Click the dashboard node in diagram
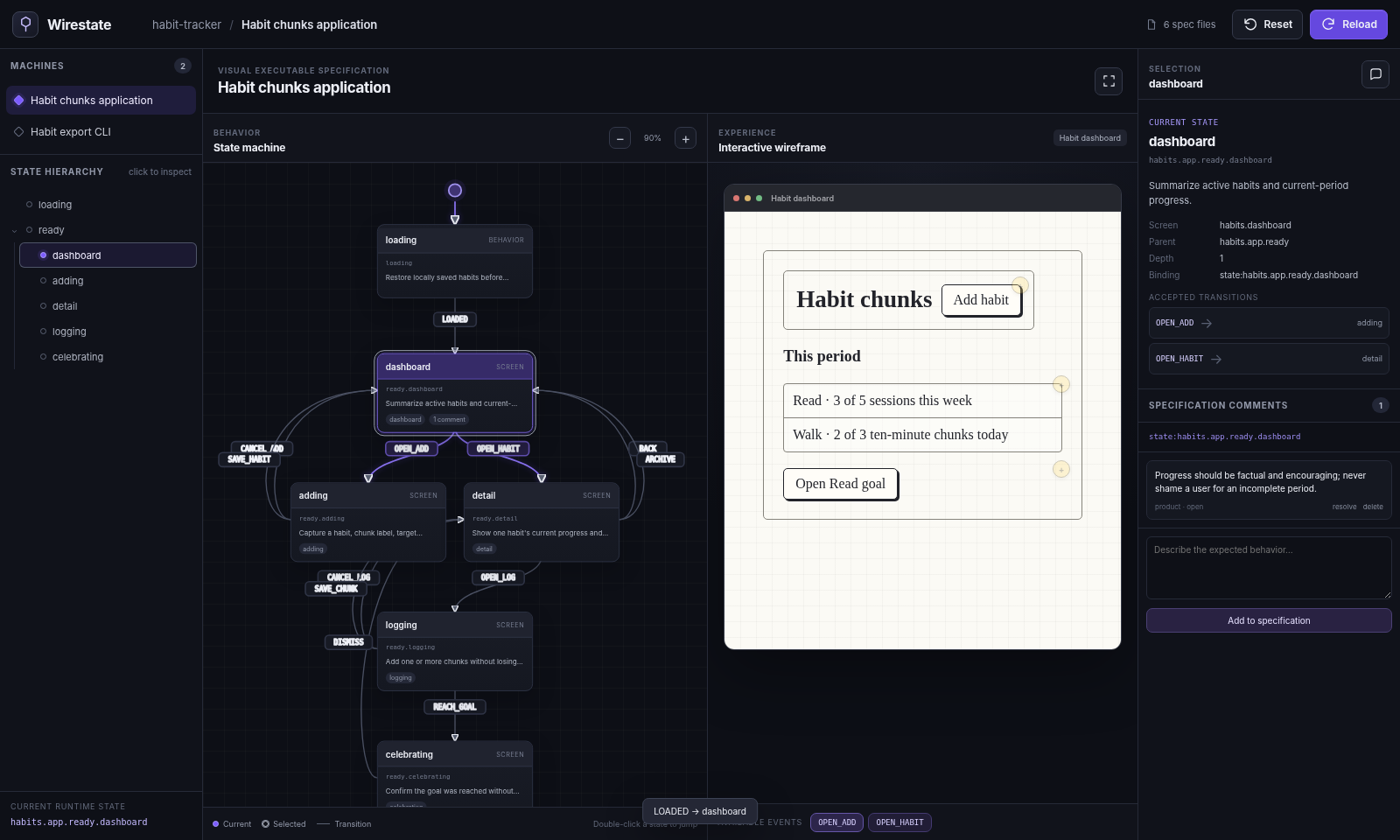Viewport: 1400px width, 840px height. pyautogui.click(x=455, y=393)
